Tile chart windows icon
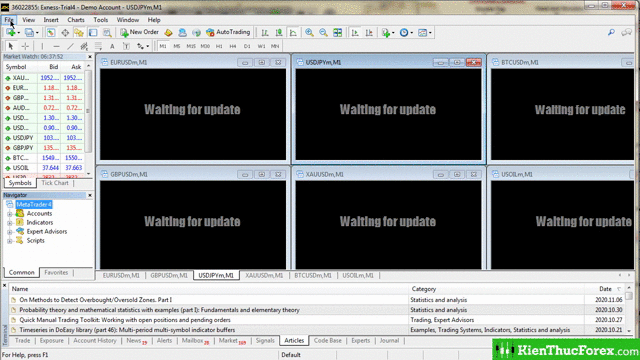 pos(338,32)
